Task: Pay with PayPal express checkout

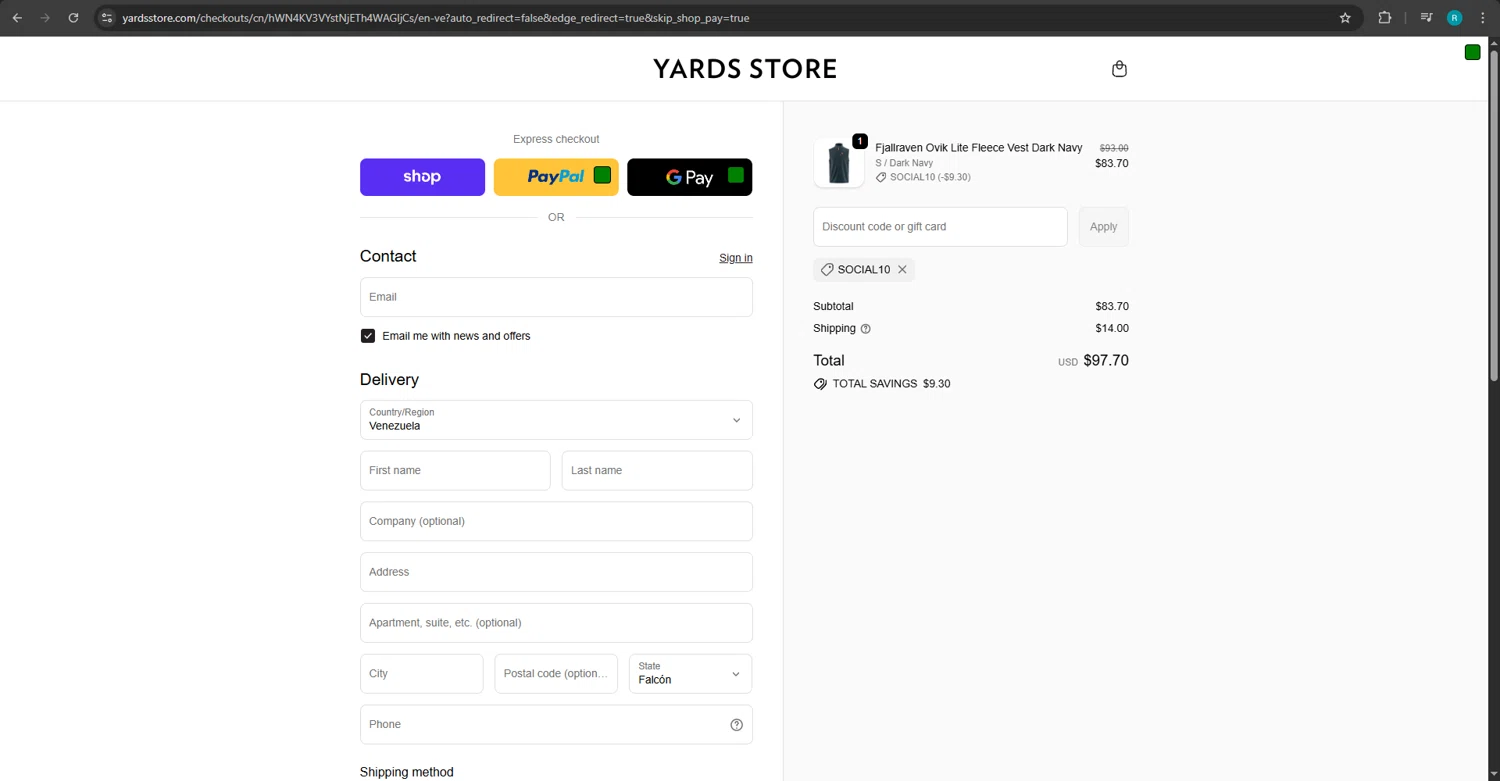Action: [556, 177]
